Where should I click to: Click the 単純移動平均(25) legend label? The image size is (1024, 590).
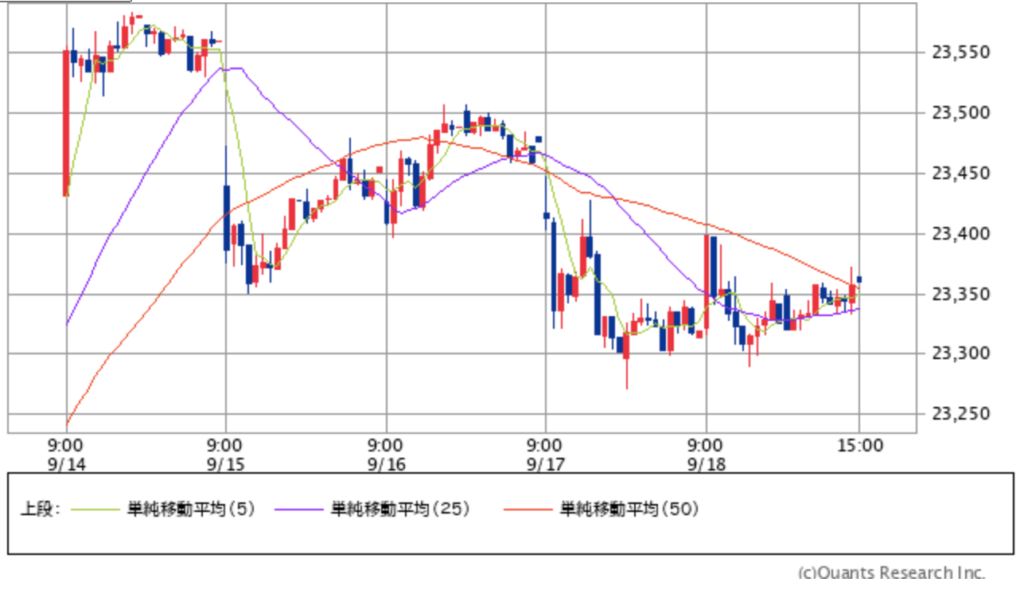click(x=400, y=509)
